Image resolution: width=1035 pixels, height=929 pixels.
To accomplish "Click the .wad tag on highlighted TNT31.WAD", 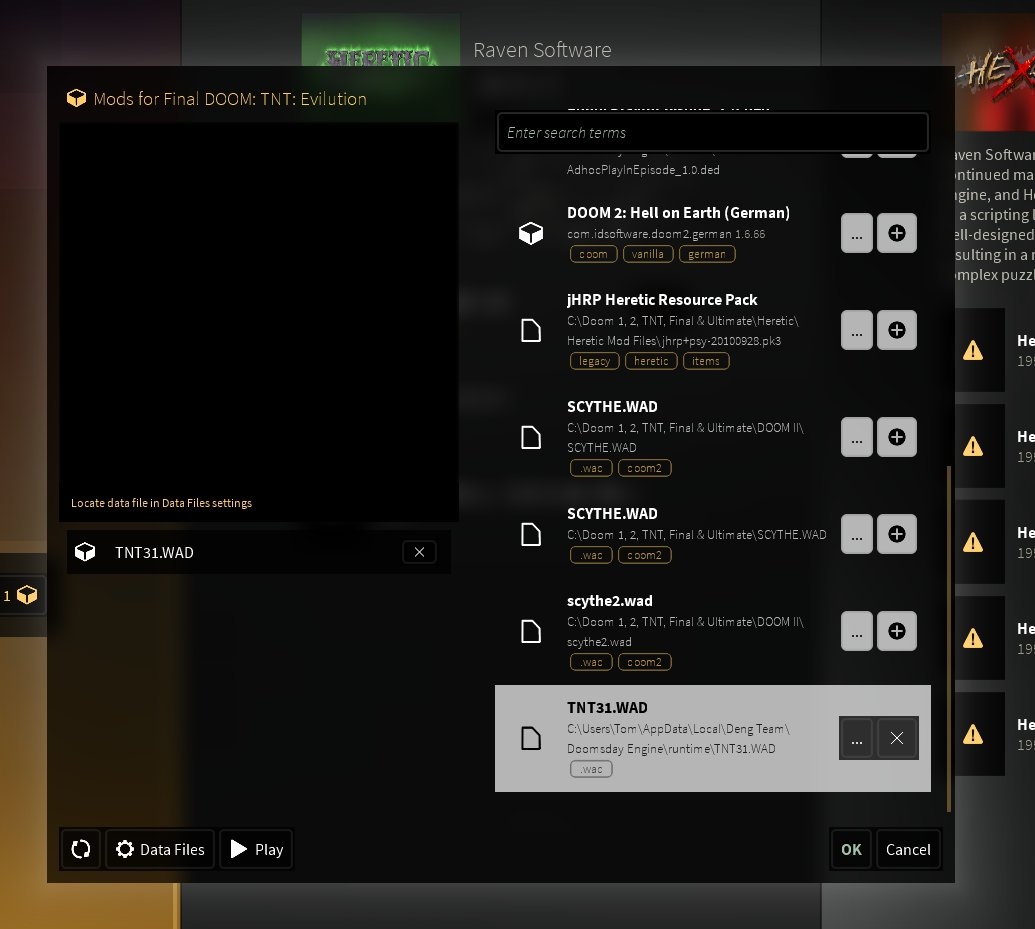I will coord(591,769).
